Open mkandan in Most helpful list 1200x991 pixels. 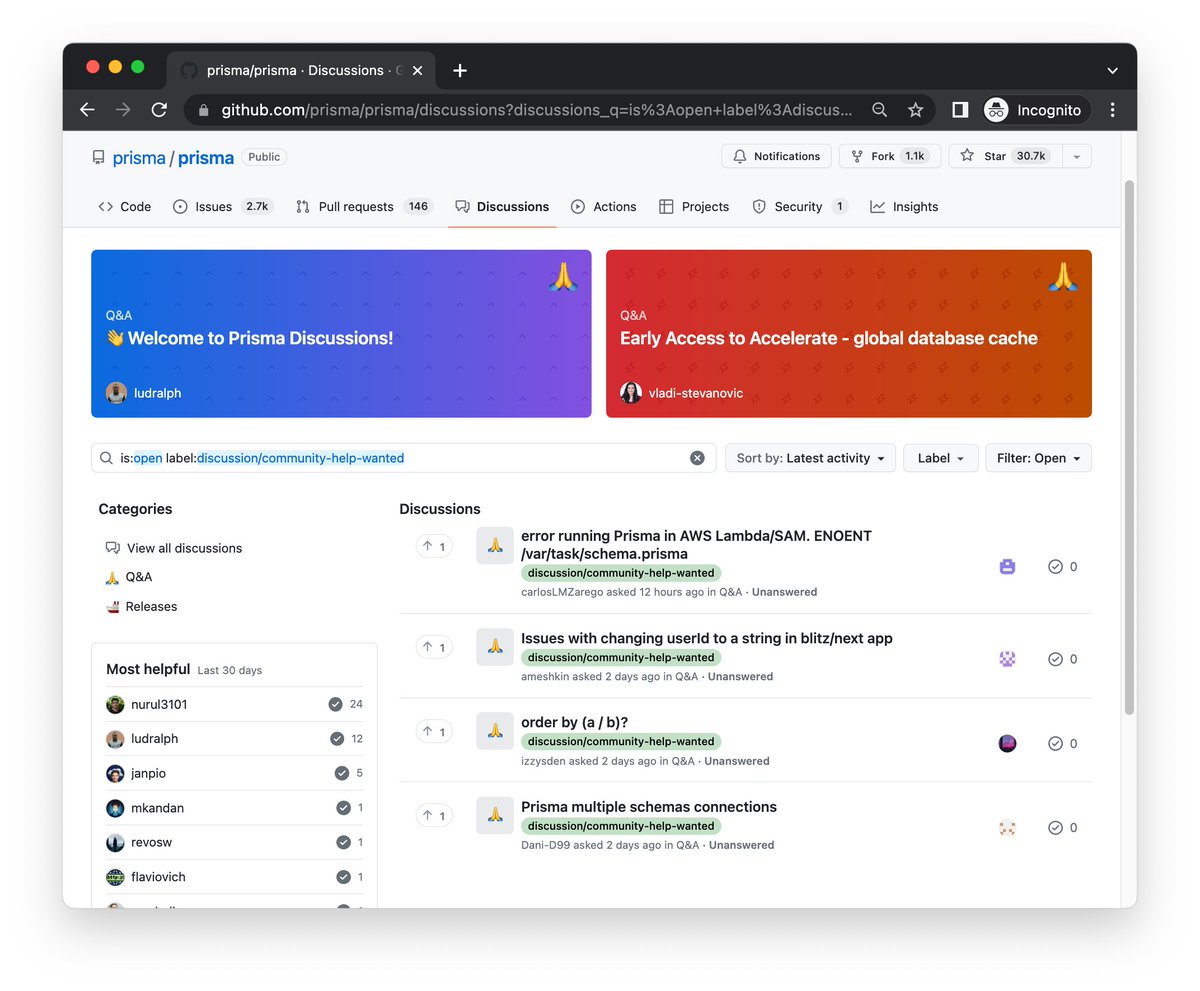coord(157,808)
